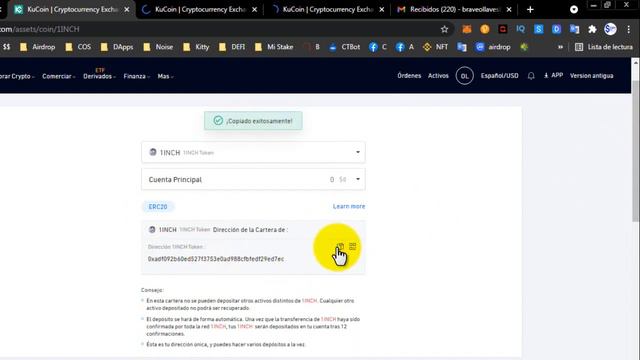The width and height of the screenshot is (640, 360).
Task: Open the Facebook A bookmark
Action: coord(405,47)
